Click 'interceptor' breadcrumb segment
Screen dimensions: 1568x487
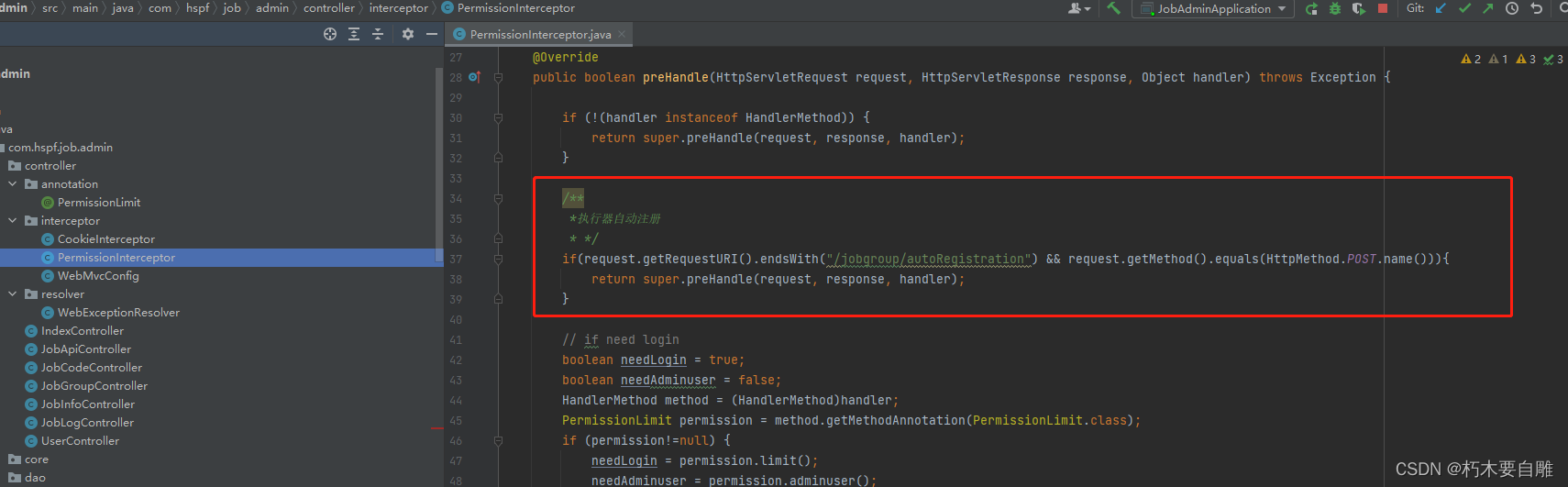click(399, 8)
